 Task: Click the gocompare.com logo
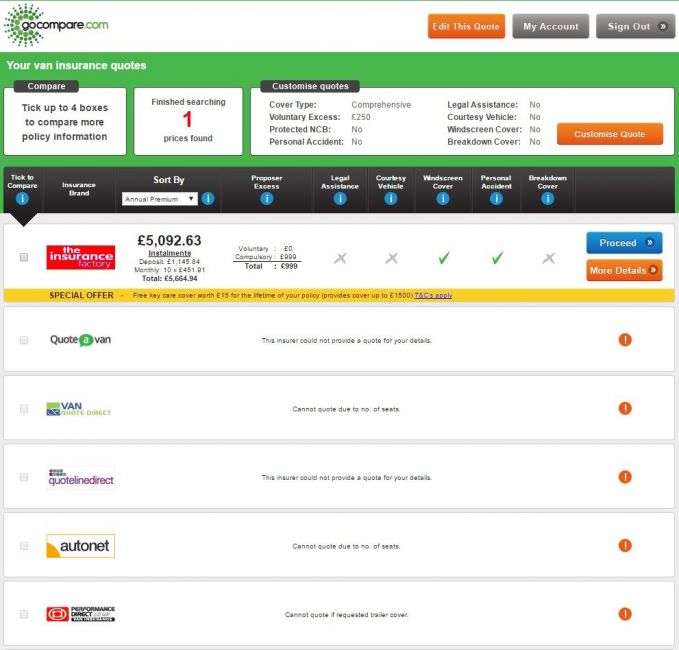click(56, 25)
